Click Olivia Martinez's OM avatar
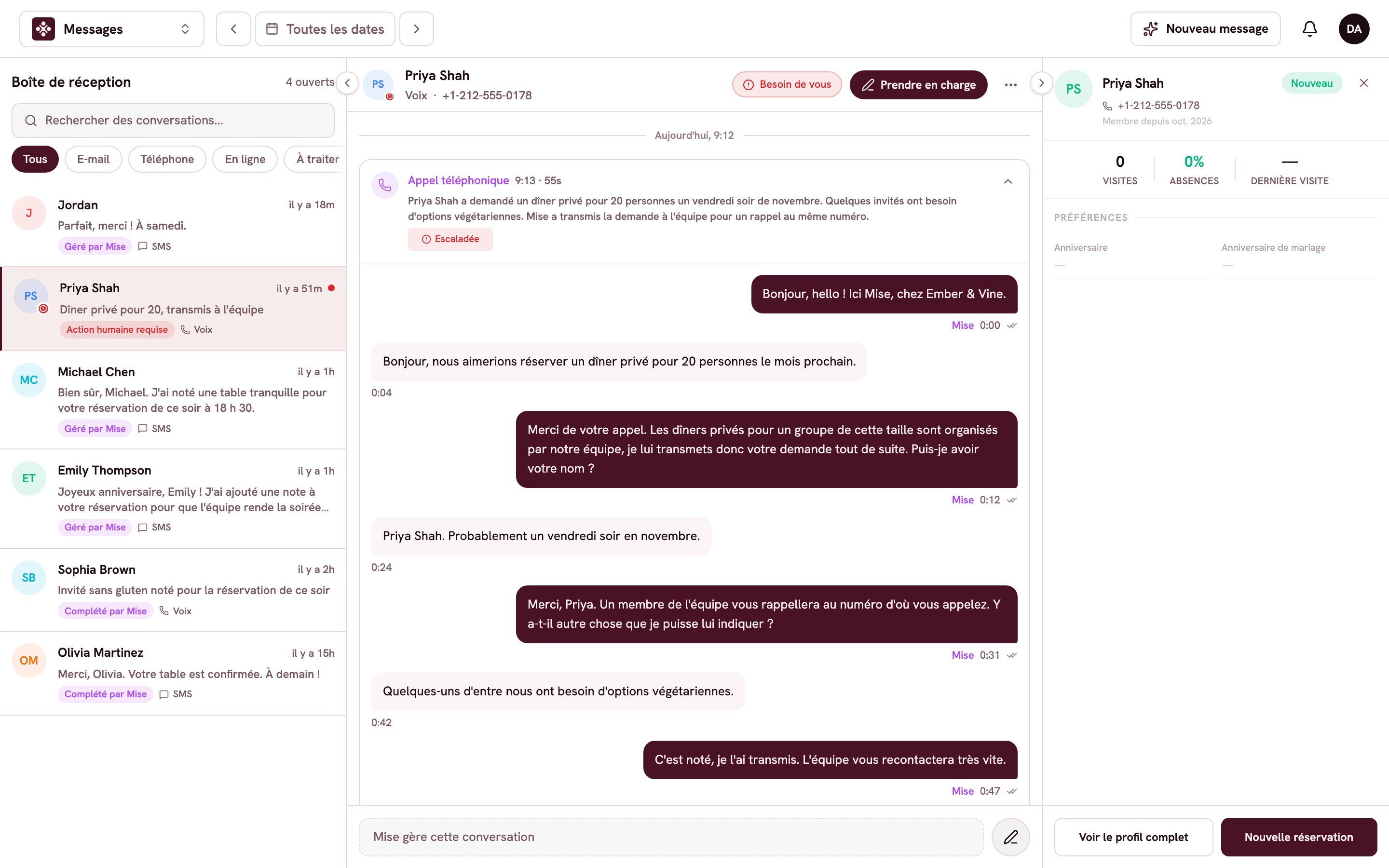 click(29, 660)
